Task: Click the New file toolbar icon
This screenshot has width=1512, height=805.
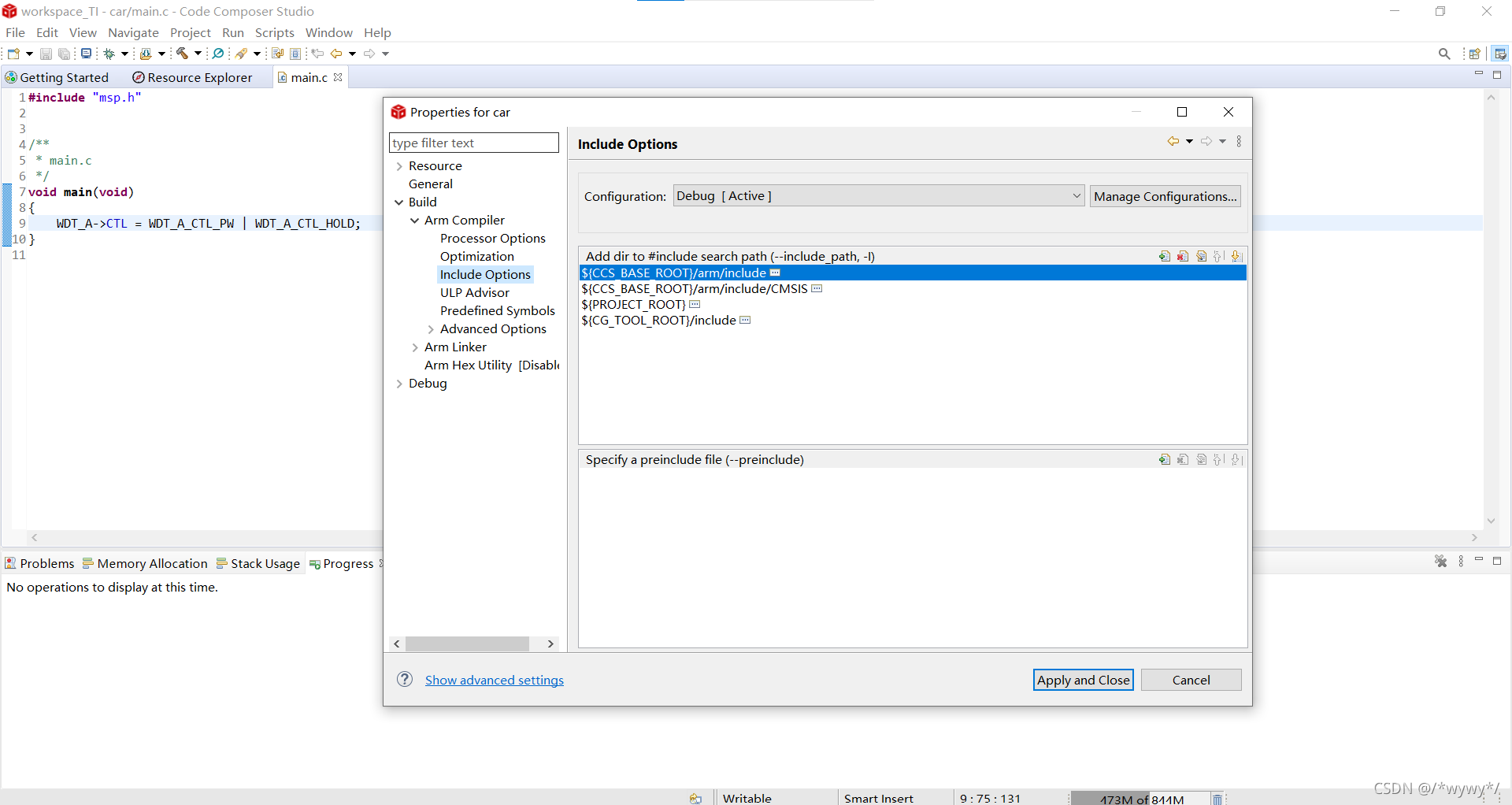Action: tap(13, 54)
